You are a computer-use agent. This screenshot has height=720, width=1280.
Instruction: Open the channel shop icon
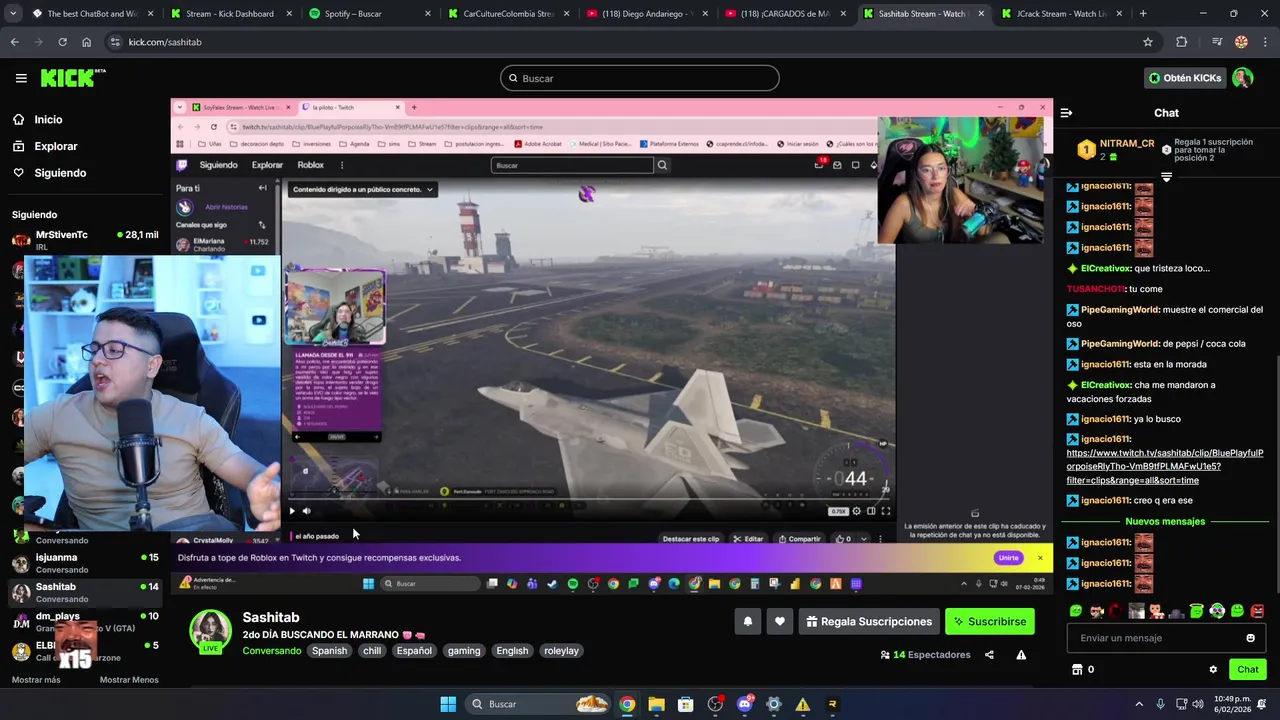[x=1077, y=670]
